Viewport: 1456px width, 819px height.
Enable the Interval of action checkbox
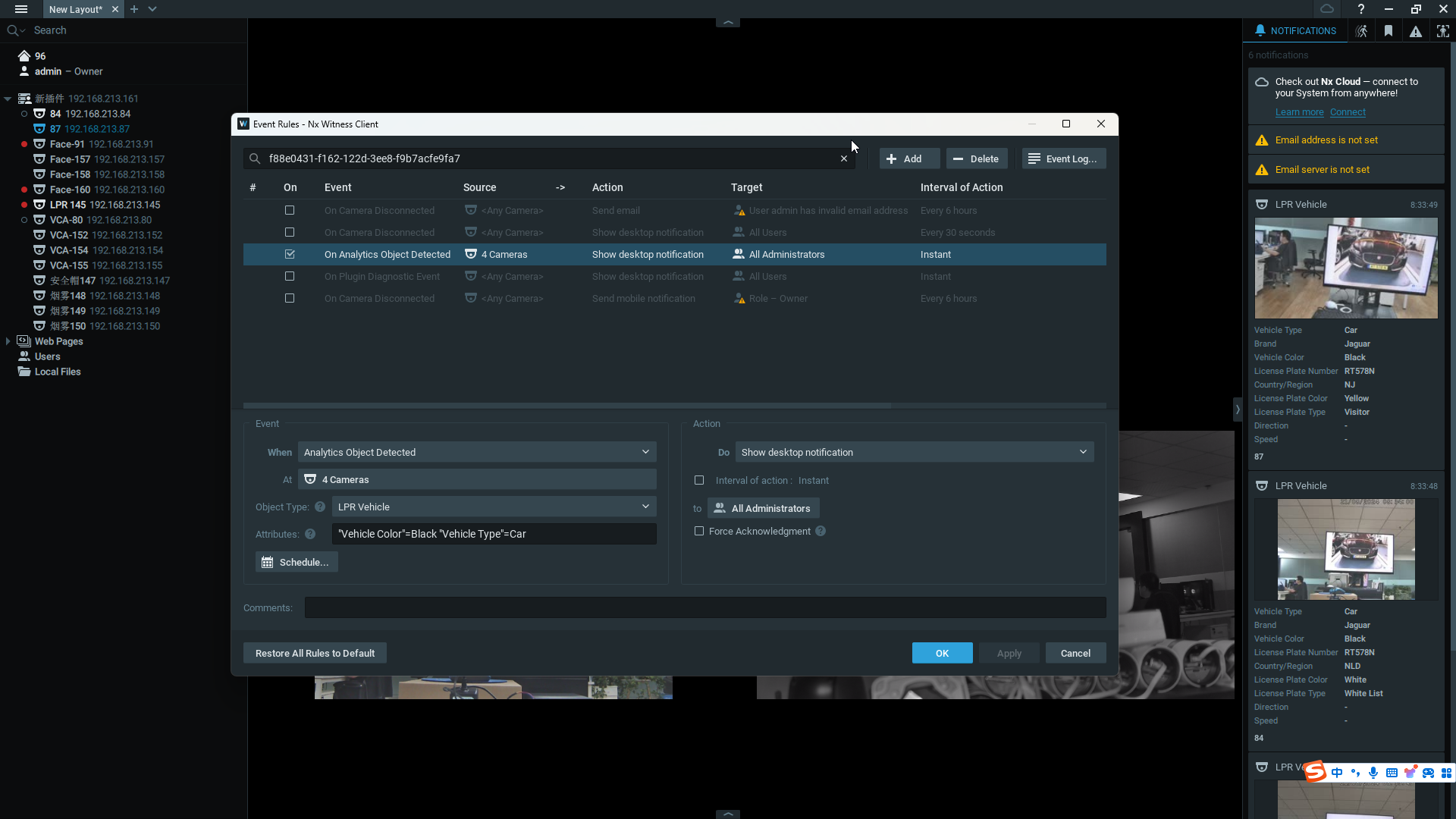[699, 480]
